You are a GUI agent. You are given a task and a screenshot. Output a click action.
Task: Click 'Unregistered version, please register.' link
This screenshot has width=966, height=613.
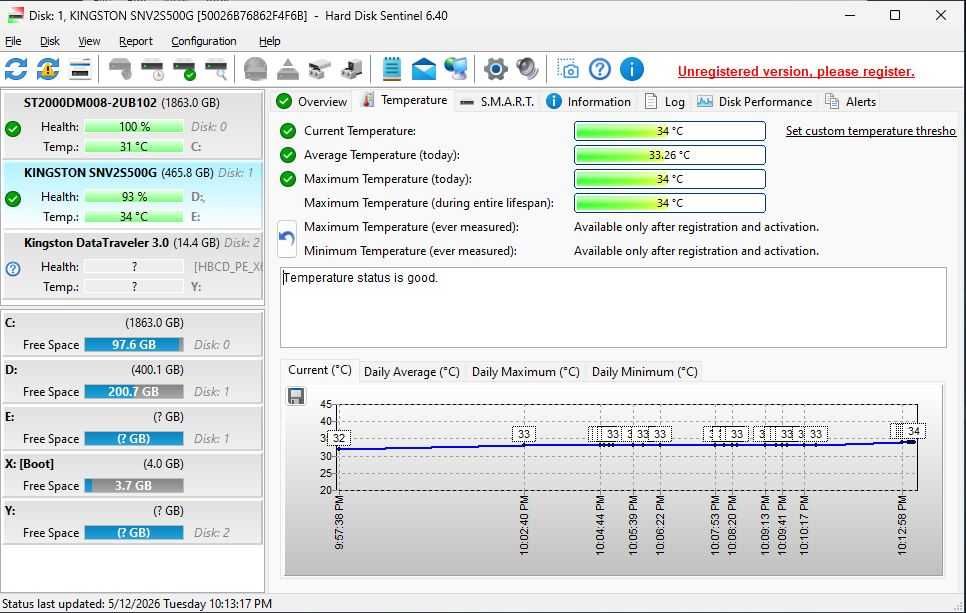(x=796, y=71)
